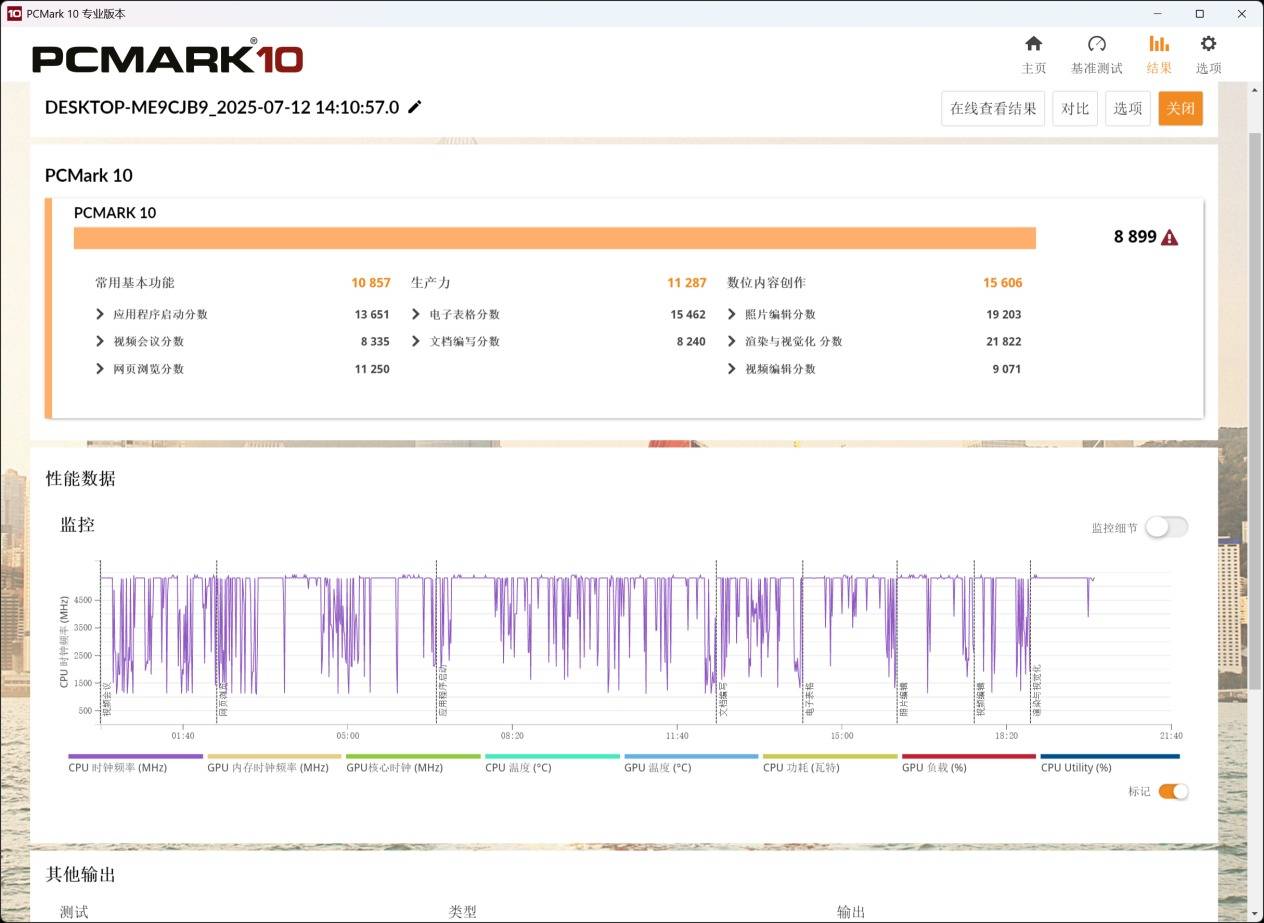Screen dimensions: 1264x923
Task: Click the PCMark 10 logo
Action: (168, 57)
